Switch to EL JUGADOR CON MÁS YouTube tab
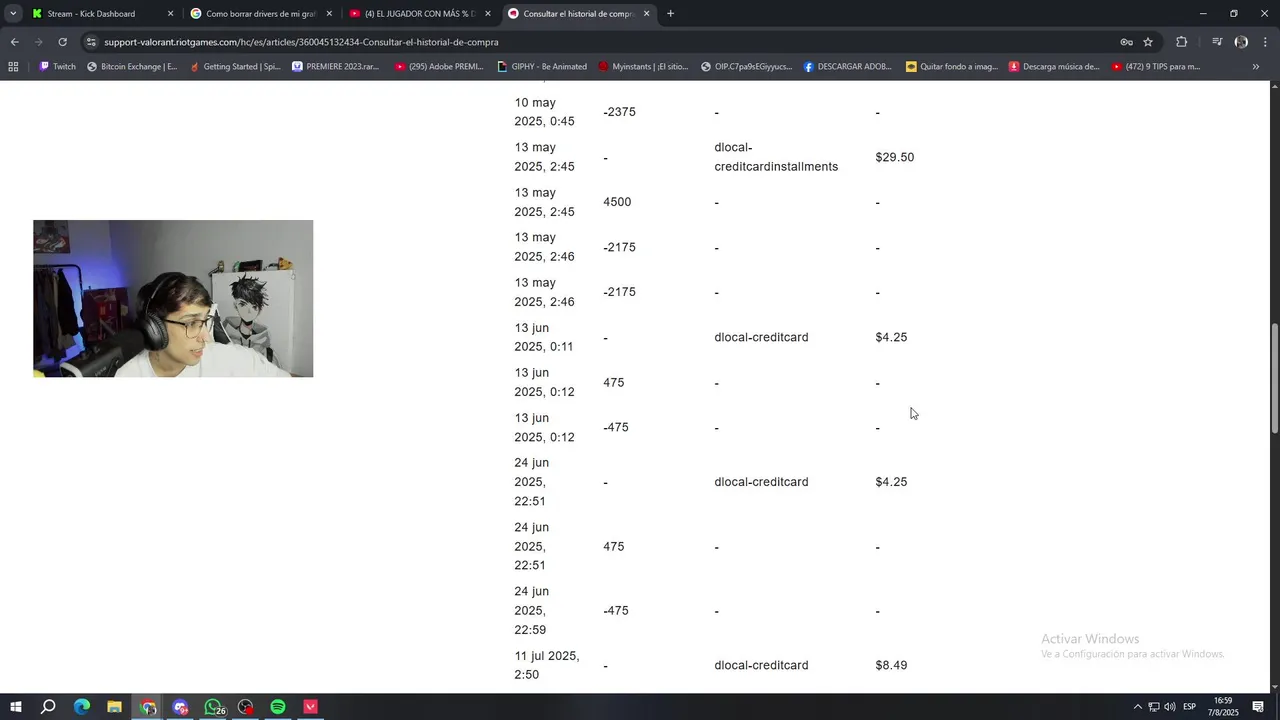The width and height of the screenshot is (1280, 720). coord(419,14)
